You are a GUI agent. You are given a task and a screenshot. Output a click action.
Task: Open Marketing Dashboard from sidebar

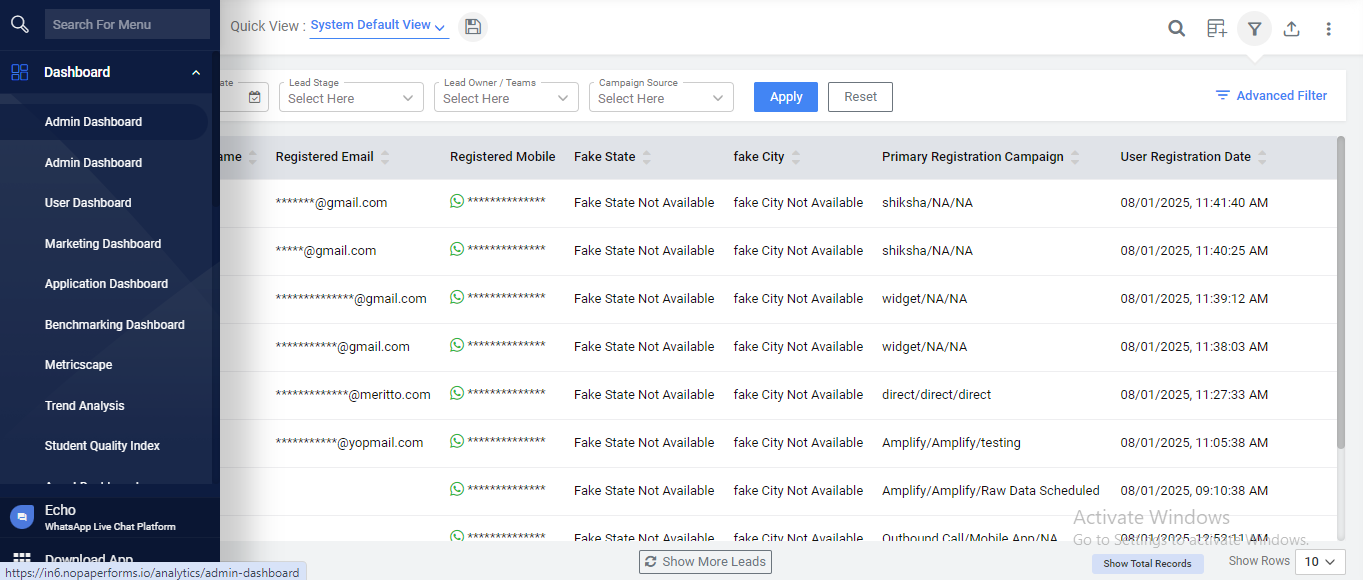tap(103, 244)
